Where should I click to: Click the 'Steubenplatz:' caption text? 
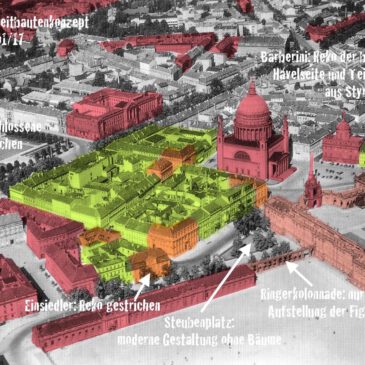[200, 323]
